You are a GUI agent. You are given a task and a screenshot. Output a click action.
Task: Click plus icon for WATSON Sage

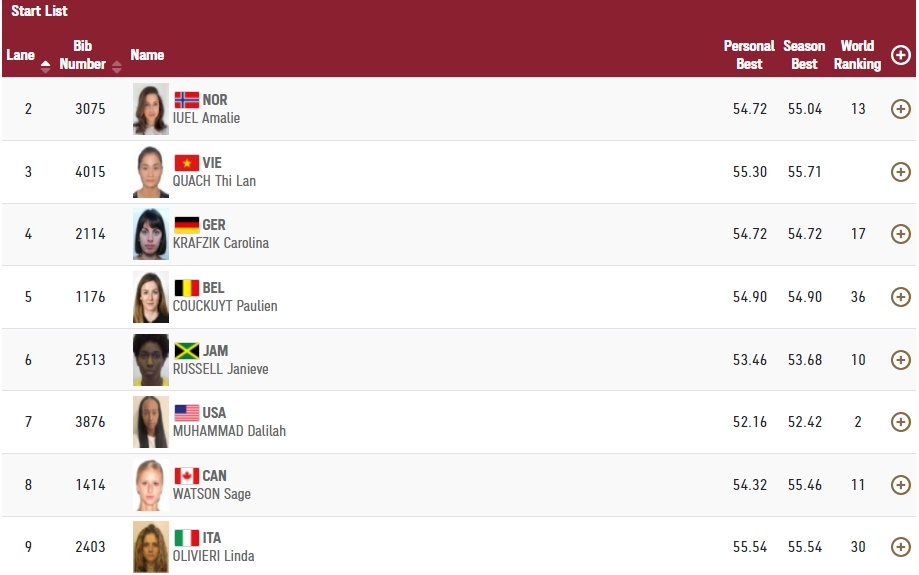tap(900, 485)
